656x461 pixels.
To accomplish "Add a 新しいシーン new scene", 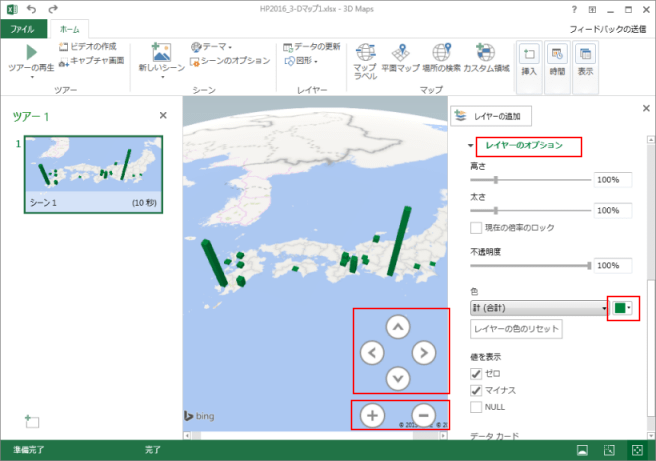I will (x=161, y=57).
